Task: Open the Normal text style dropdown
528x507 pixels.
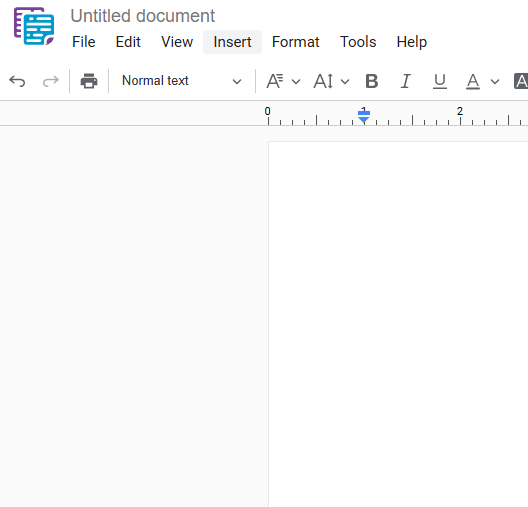Action: (x=182, y=81)
